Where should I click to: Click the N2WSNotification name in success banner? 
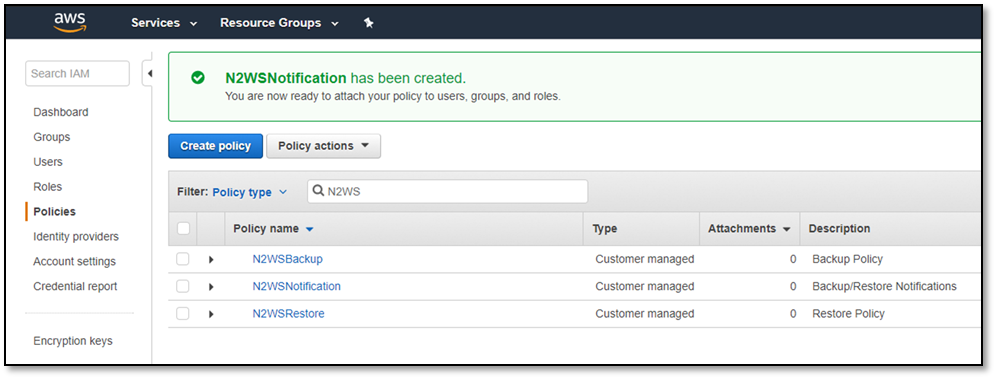286,78
